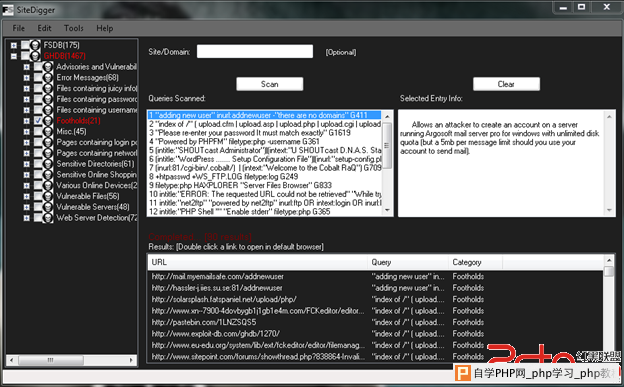Check the Vulnerable Servers(48) checkbox
Viewport: 624px width, 387px height.
pyautogui.click(x=38, y=207)
